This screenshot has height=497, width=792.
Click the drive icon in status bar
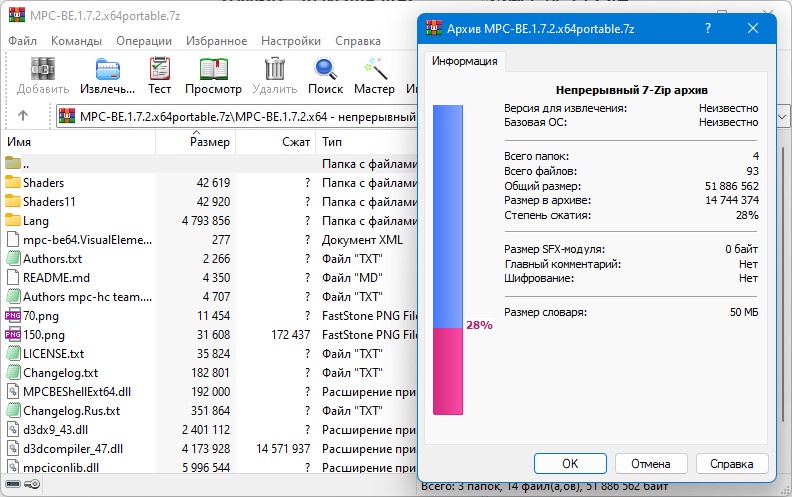coord(13,484)
